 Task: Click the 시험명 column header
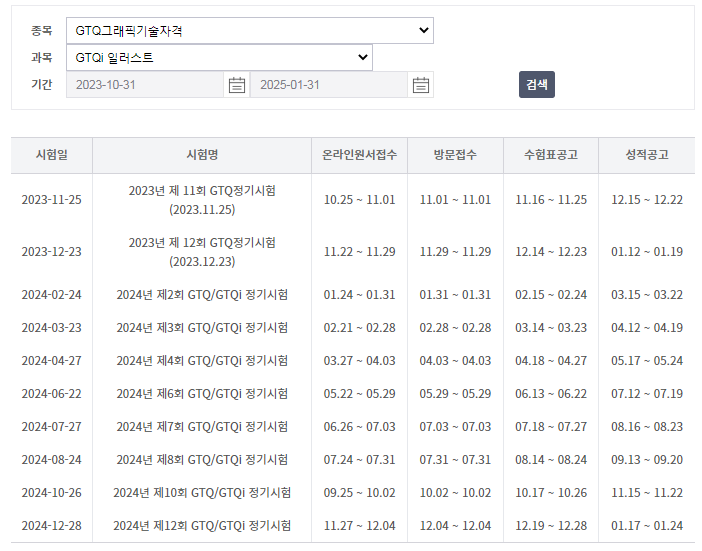point(202,155)
